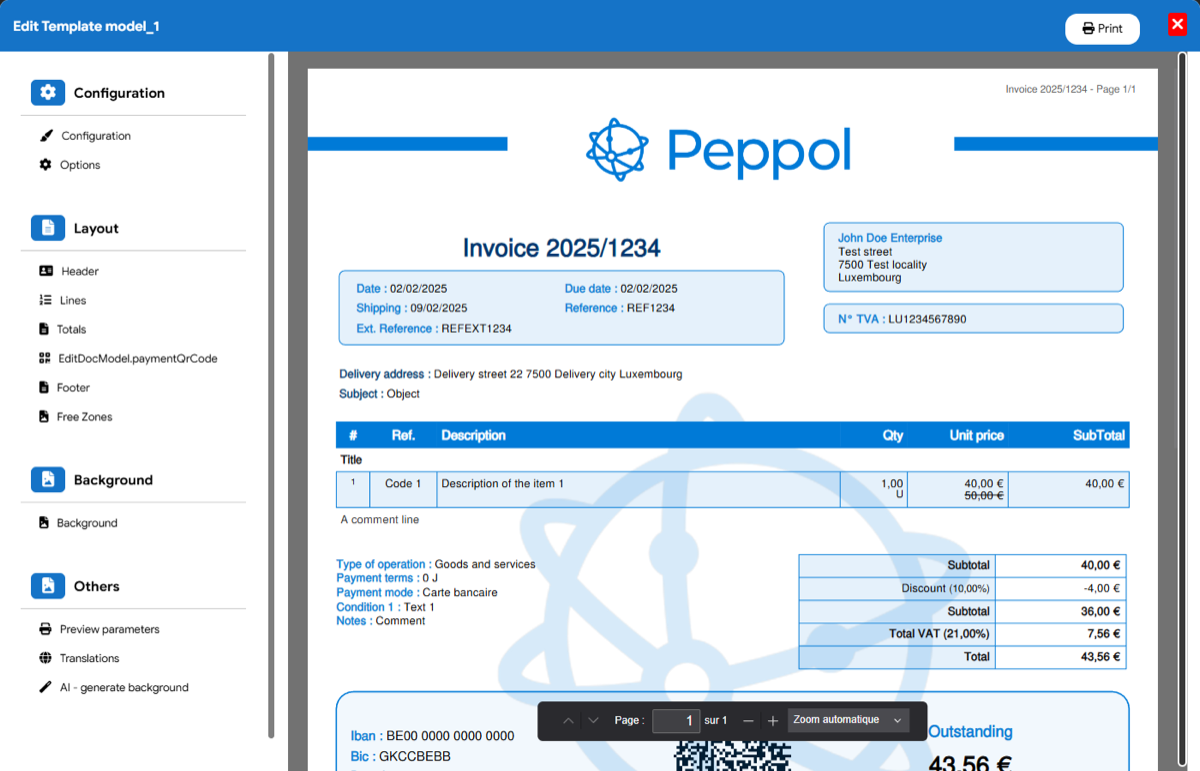This screenshot has height=771, width=1200.
Task: Zoom in with the plus button
Action: 772,721
